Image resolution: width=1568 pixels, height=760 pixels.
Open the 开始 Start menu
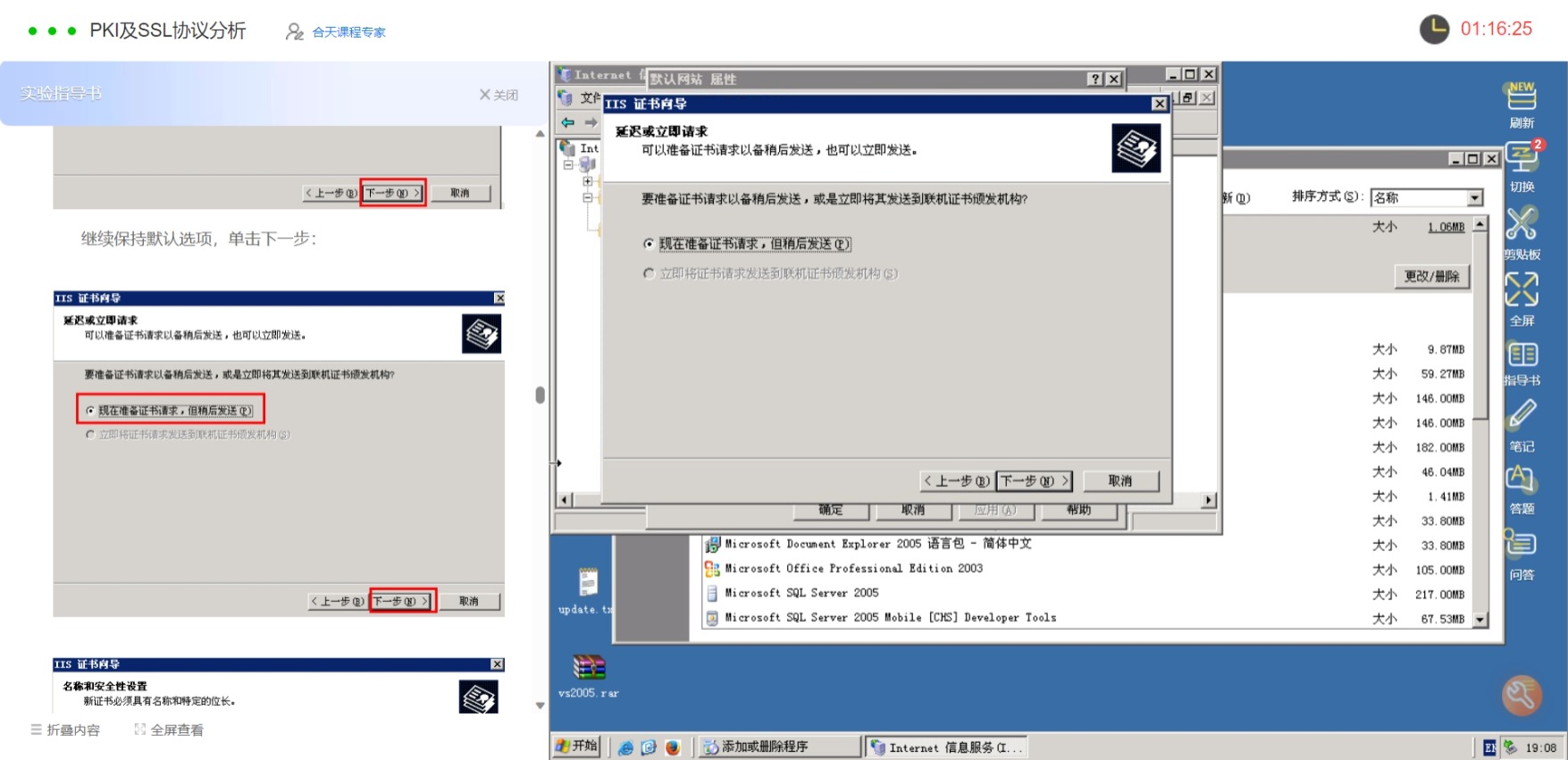click(x=576, y=746)
